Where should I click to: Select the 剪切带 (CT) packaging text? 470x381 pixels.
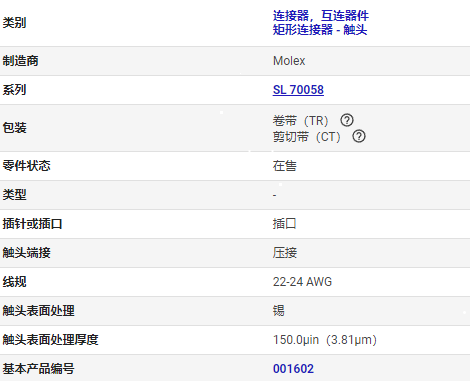point(307,137)
